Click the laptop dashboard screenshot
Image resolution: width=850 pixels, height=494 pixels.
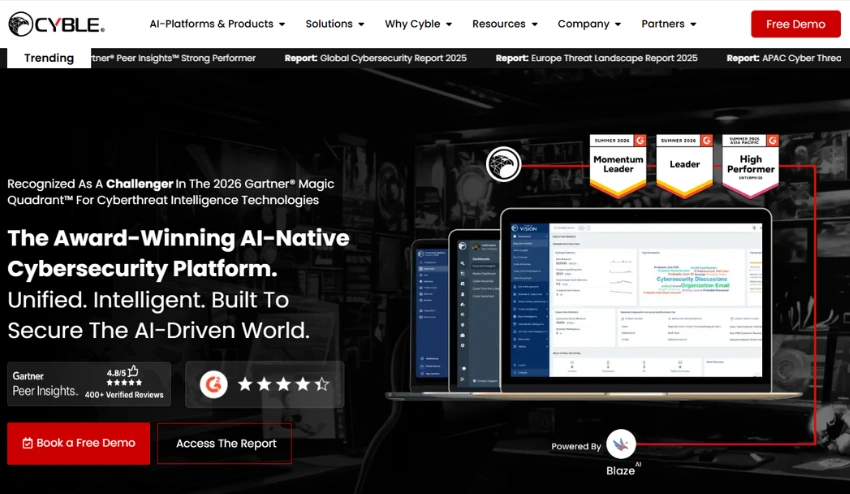636,300
